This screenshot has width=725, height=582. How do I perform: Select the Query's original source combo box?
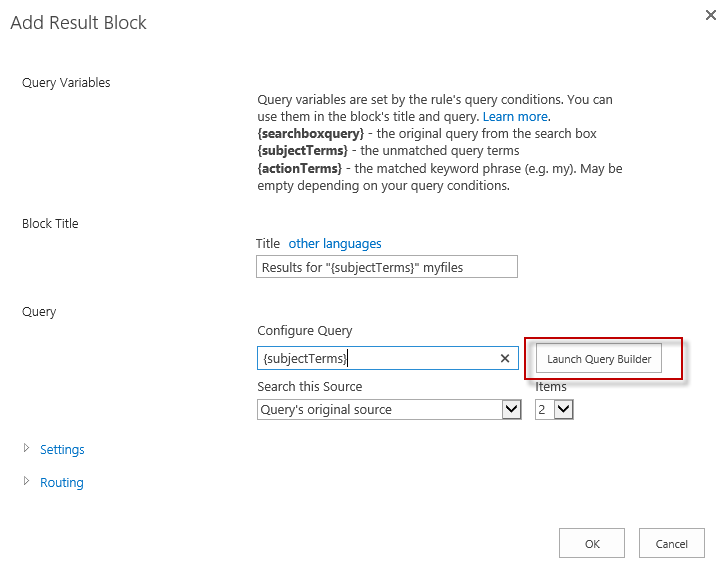(378, 409)
